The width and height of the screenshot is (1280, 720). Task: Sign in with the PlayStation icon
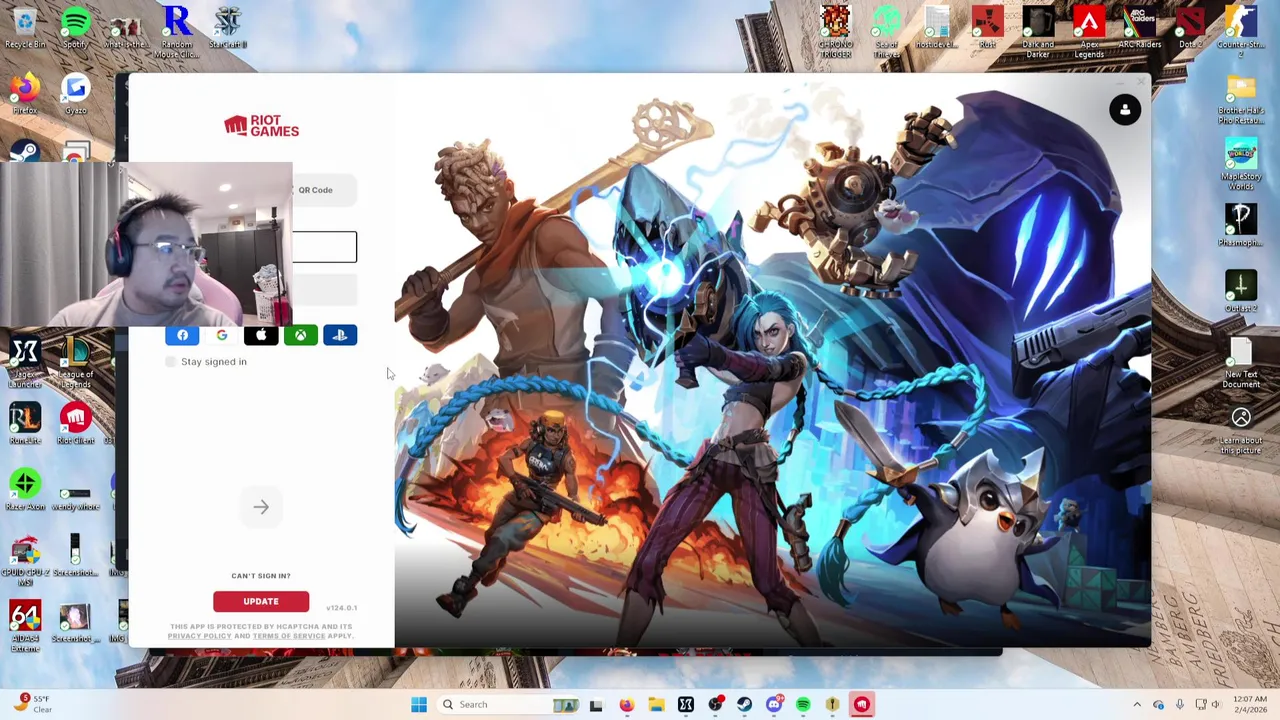click(x=340, y=335)
